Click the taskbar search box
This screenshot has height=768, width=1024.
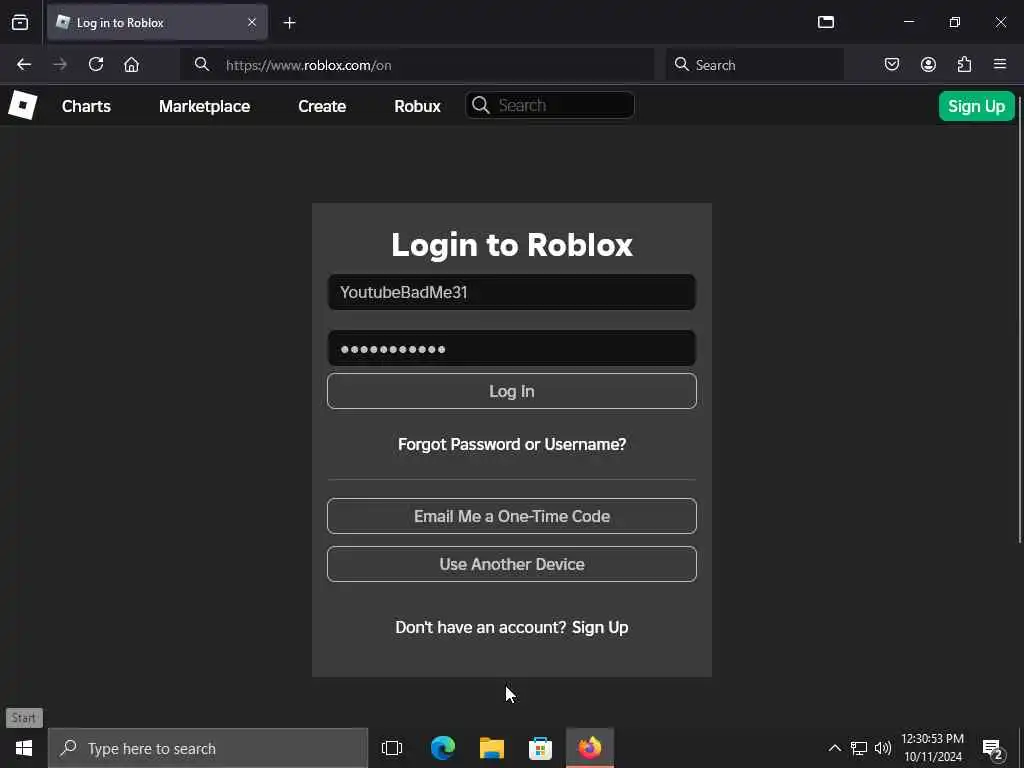pos(208,748)
